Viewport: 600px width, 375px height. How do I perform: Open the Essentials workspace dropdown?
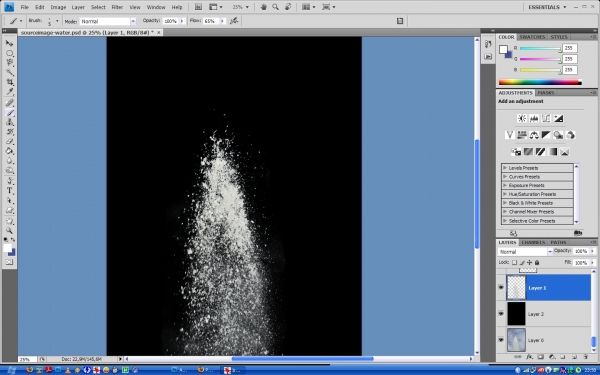point(547,7)
